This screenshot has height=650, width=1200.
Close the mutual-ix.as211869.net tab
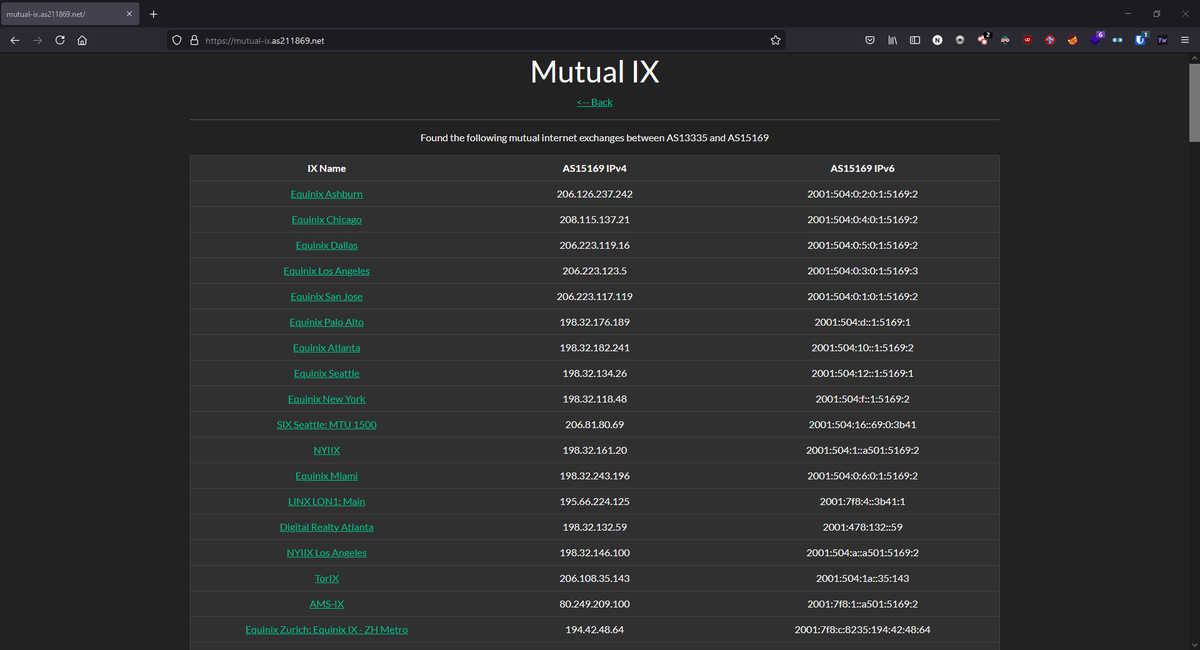pyautogui.click(x=129, y=14)
